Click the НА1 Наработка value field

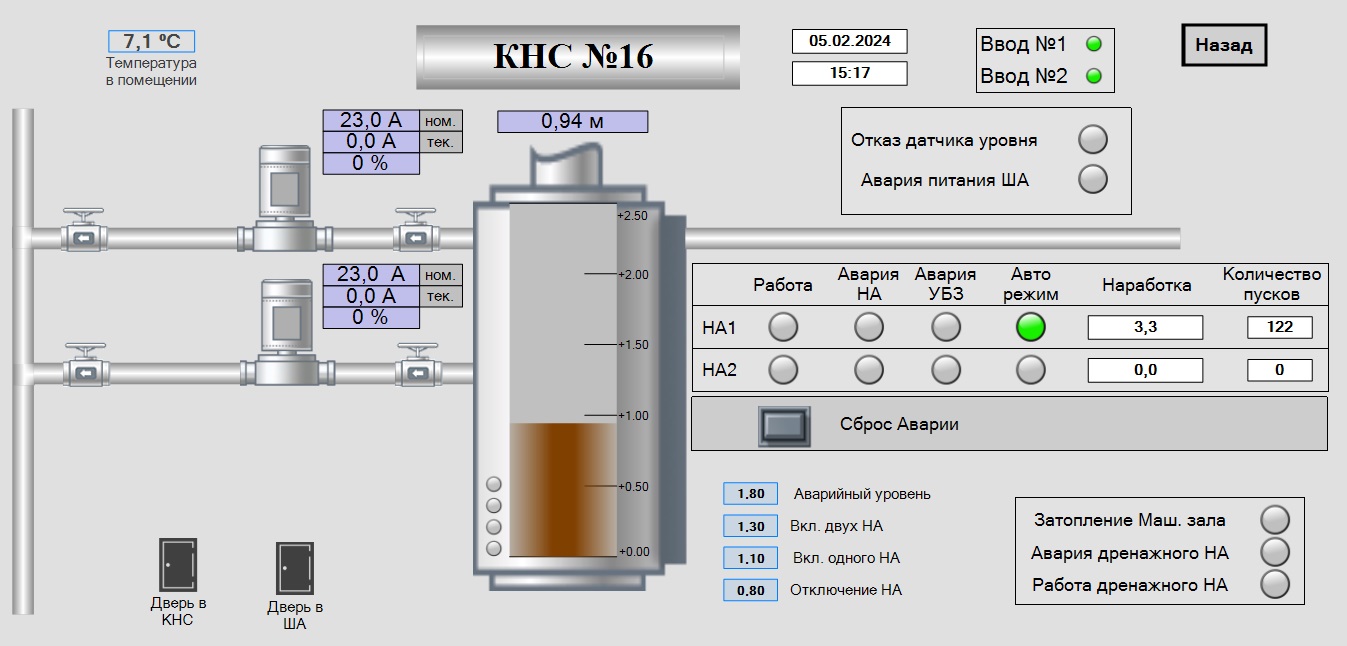[1145, 327]
